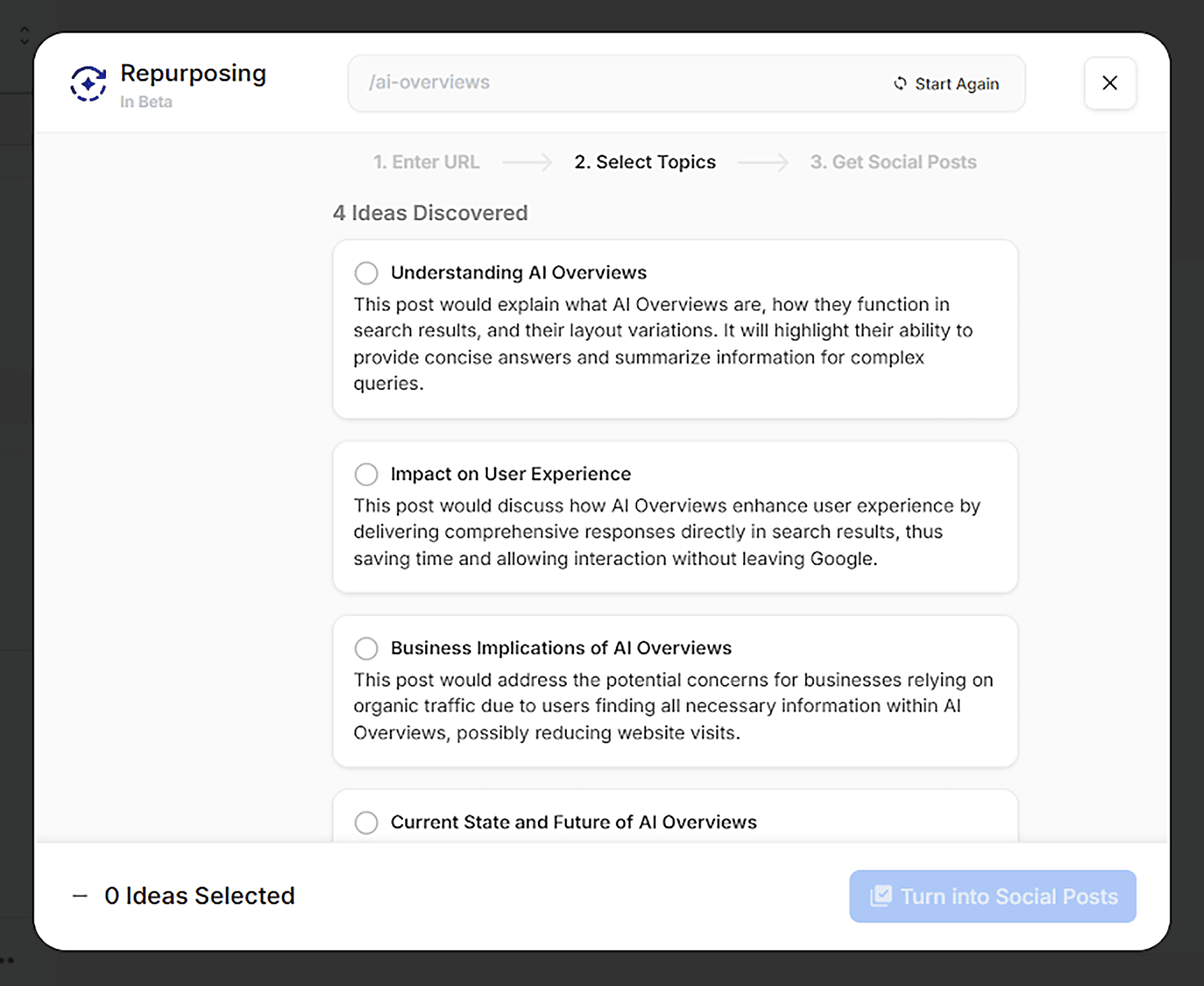Select the Understanding AI Overviews radio button

366,273
